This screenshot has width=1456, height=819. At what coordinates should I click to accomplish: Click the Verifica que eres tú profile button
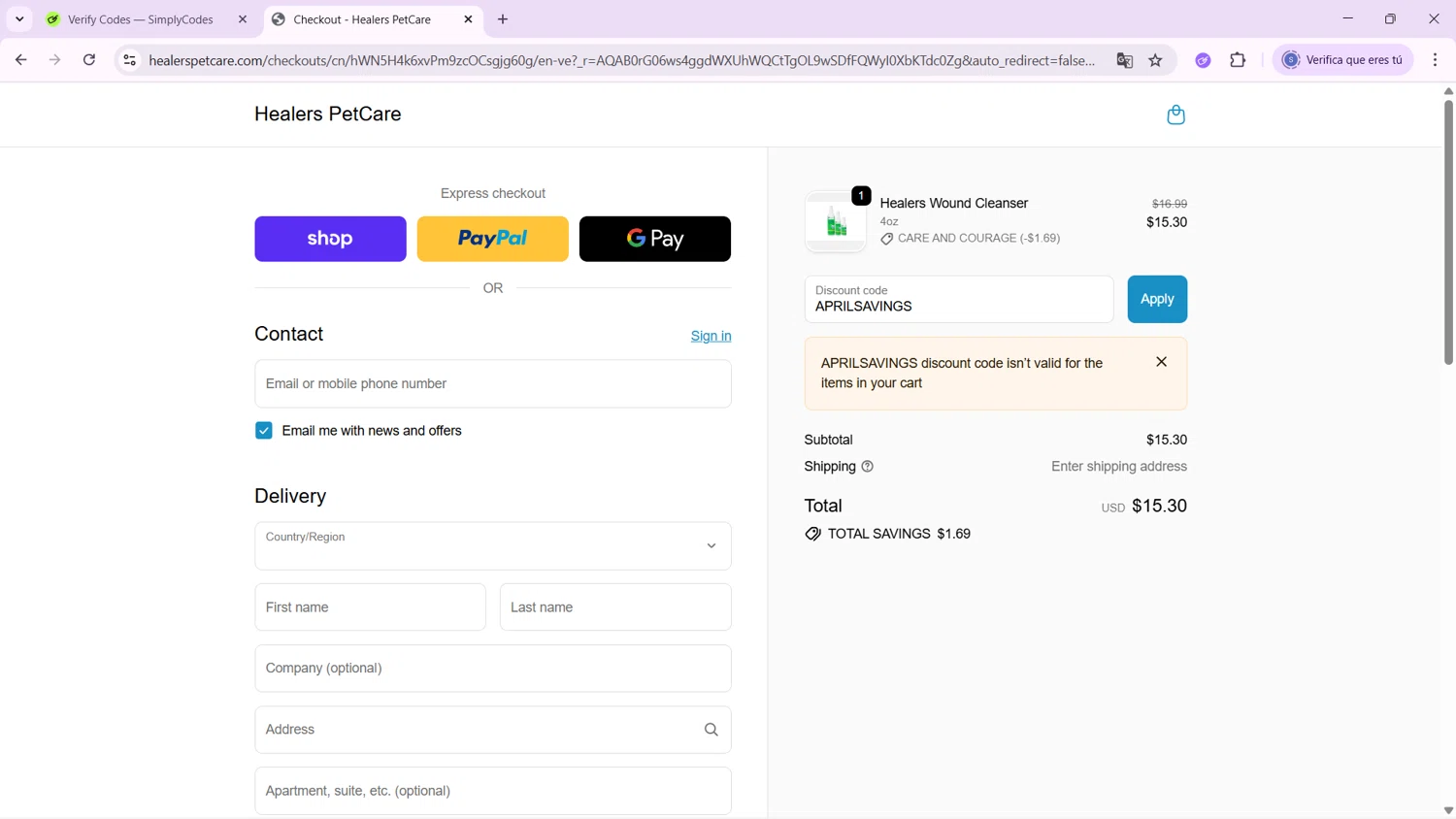pos(1342,60)
